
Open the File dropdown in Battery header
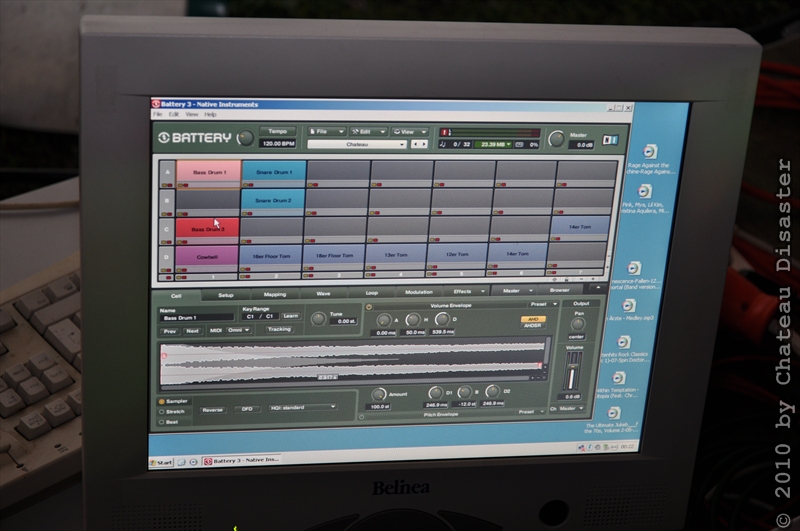click(327, 132)
